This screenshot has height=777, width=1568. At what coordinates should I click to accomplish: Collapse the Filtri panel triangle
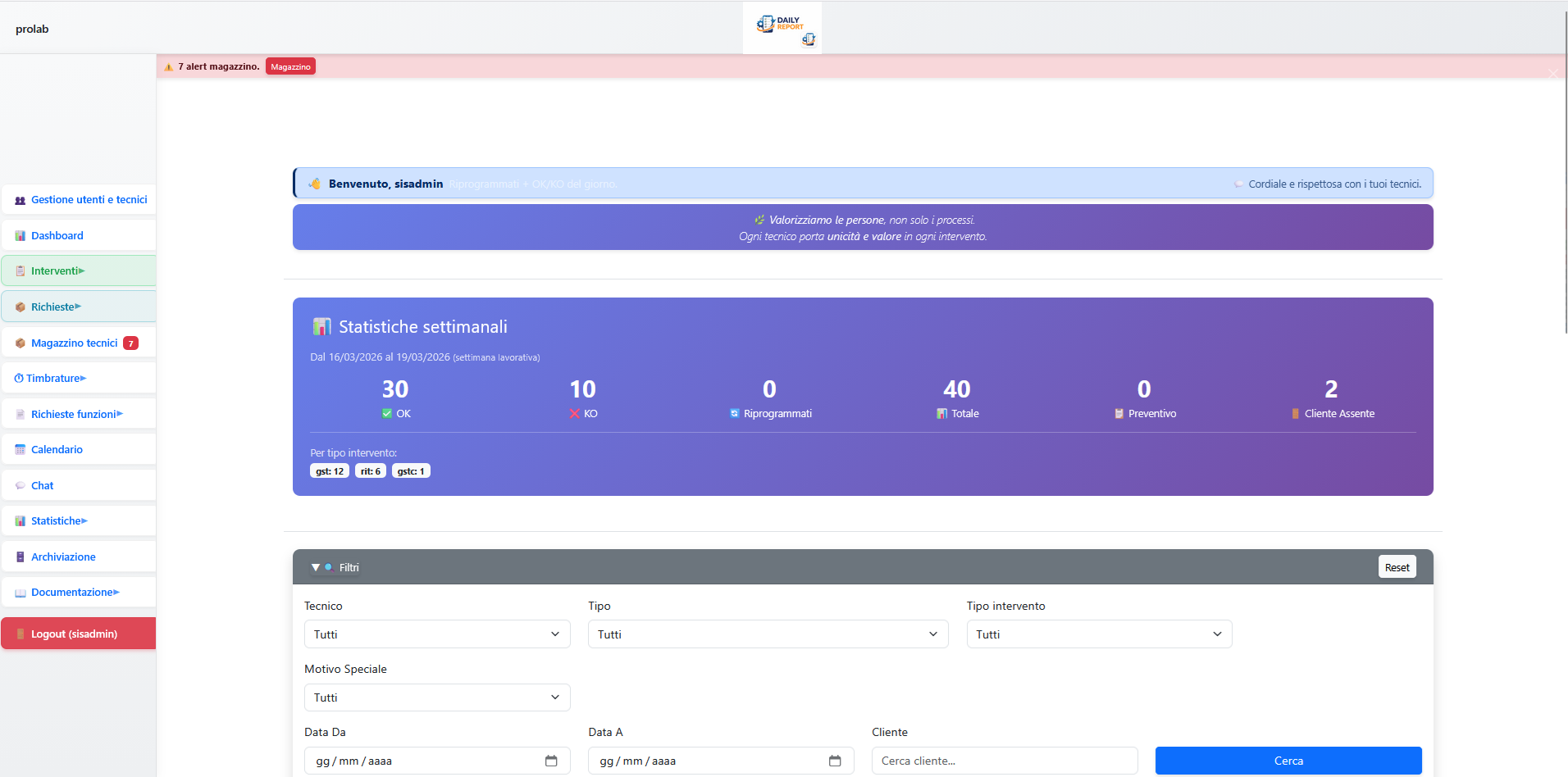coord(316,567)
